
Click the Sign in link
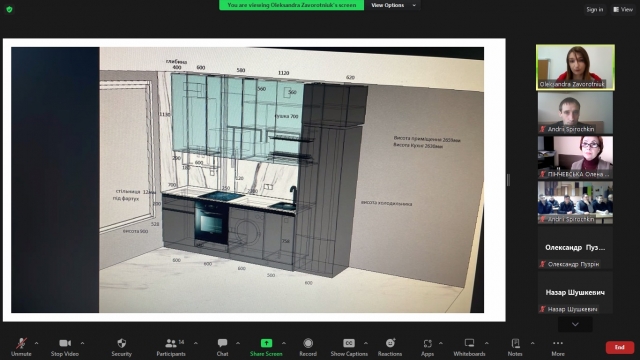[x=595, y=9]
